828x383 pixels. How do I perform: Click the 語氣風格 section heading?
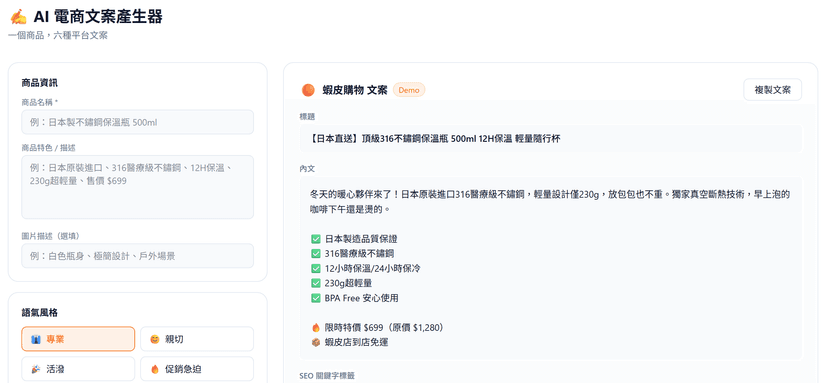[40, 313]
